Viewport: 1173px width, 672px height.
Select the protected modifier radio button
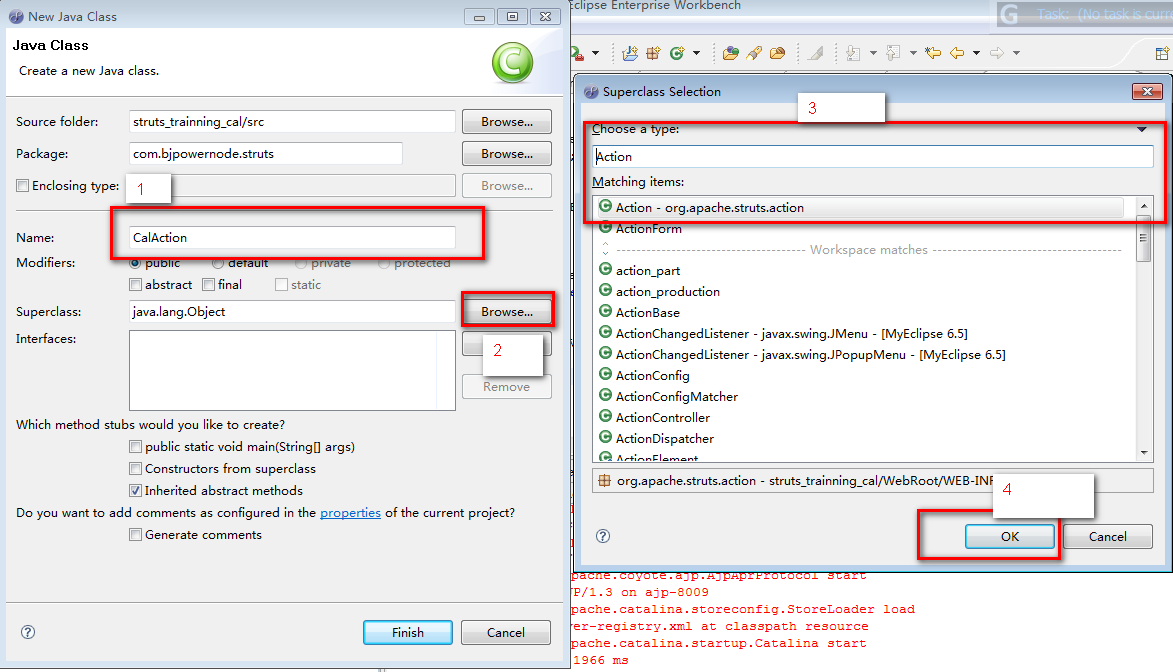click(384, 263)
